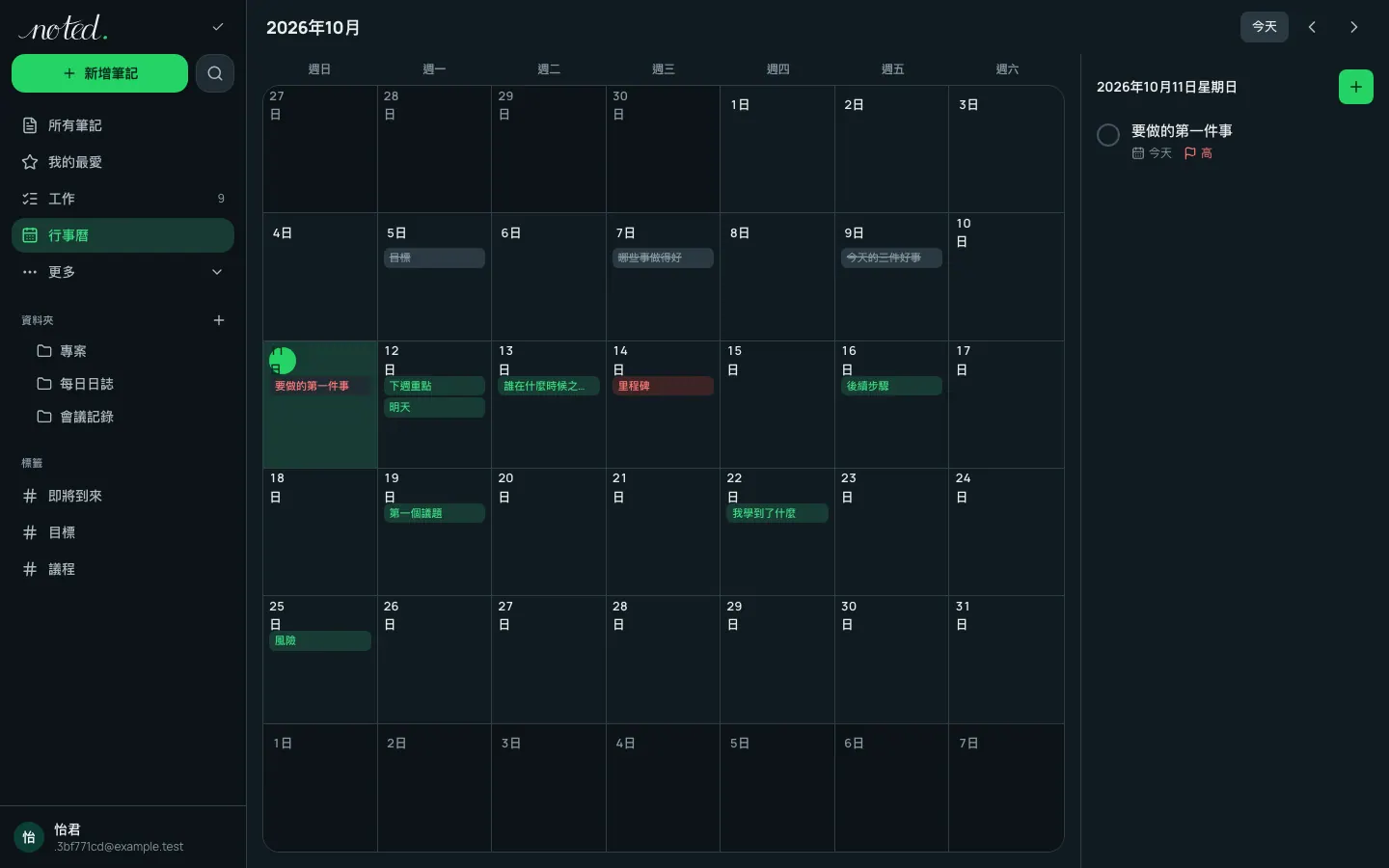The image size is (1389, 868).
Task: Mark 要做的第一件事 task as complete
Action: pos(1108,135)
